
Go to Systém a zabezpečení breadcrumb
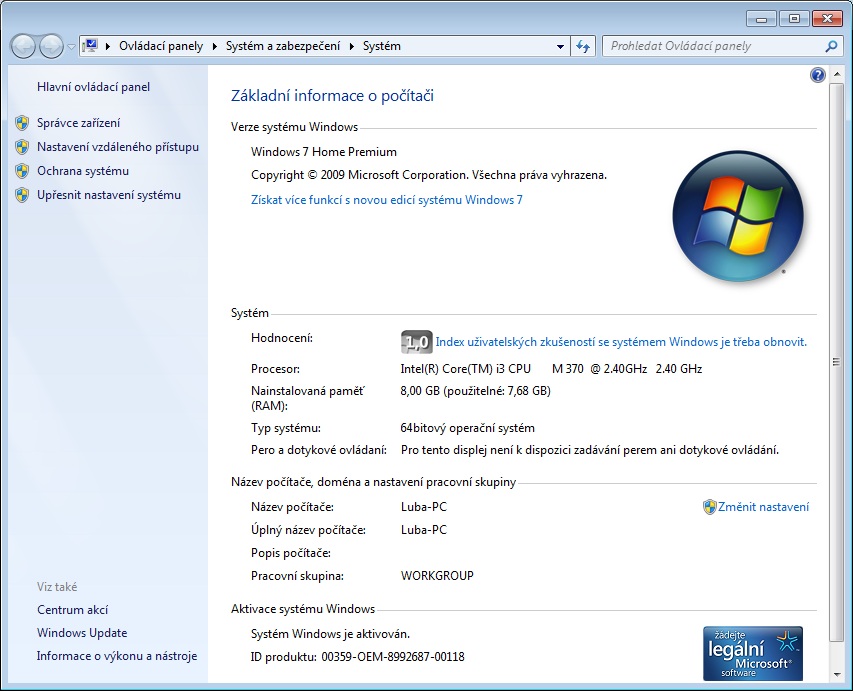(x=282, y=46)
